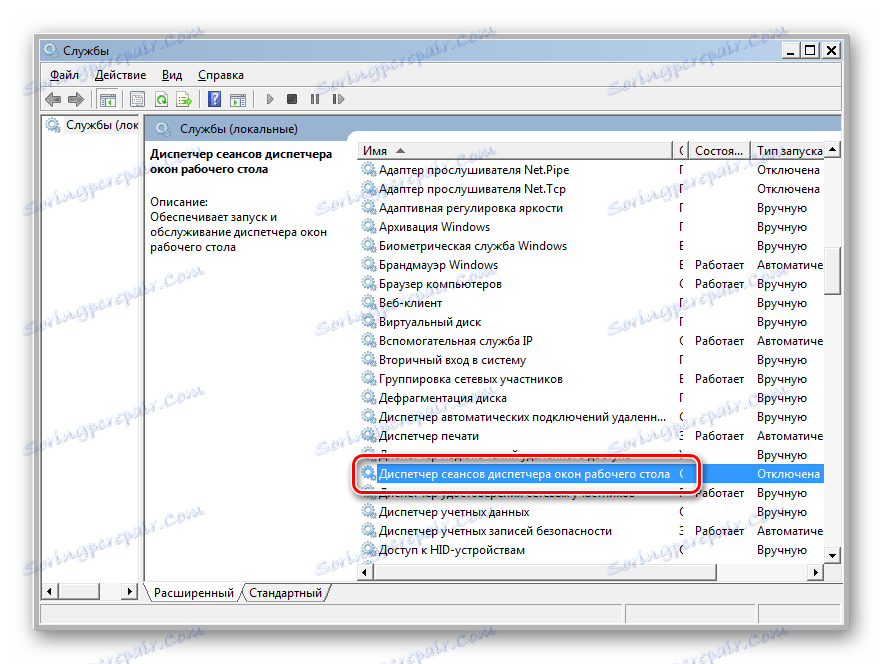
Task: Click Отключена startup type in highlighted row
Action: coord(788,474)
